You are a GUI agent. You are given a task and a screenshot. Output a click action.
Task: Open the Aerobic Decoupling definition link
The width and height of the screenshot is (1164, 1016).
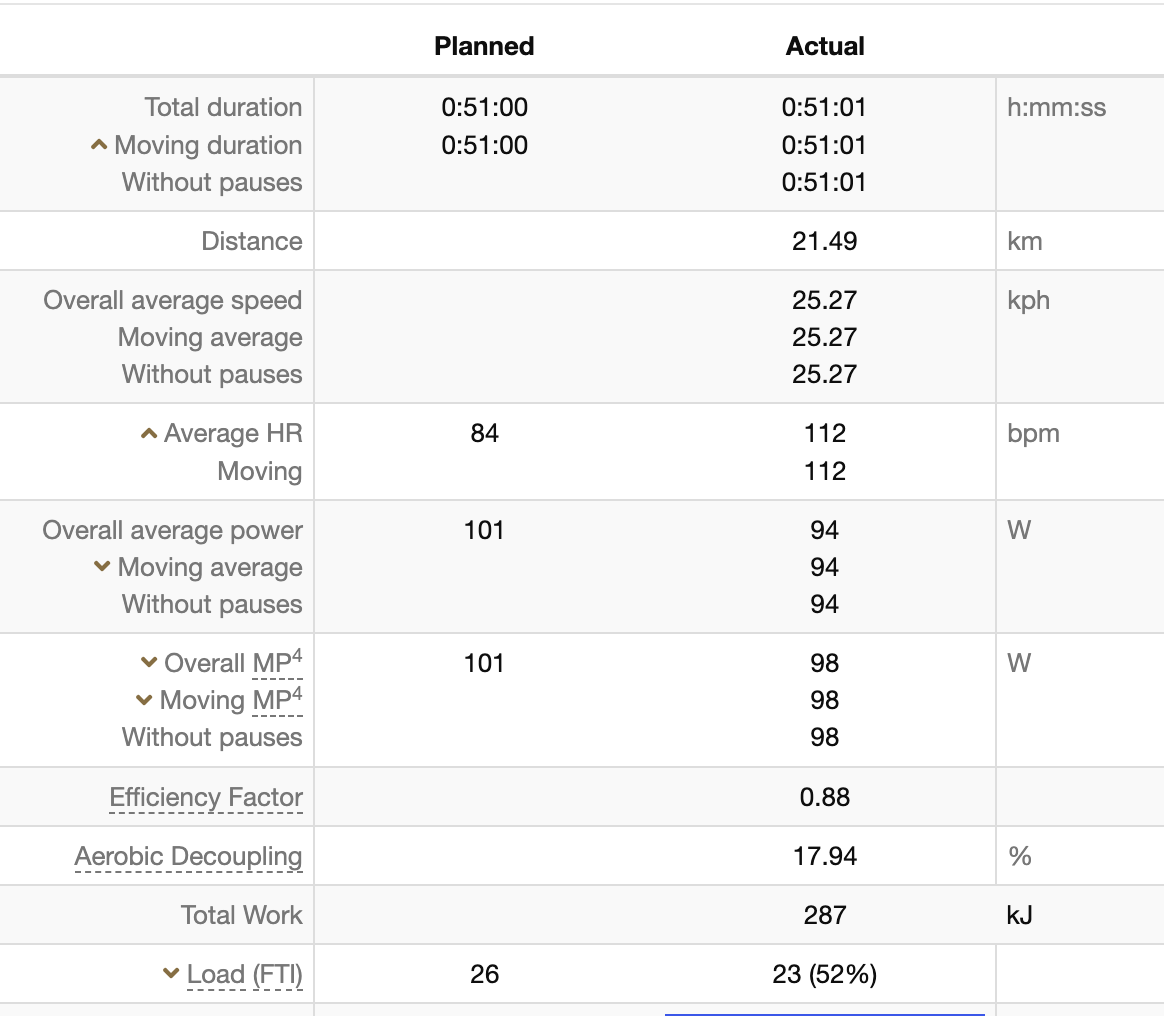[x=188, y=856]
